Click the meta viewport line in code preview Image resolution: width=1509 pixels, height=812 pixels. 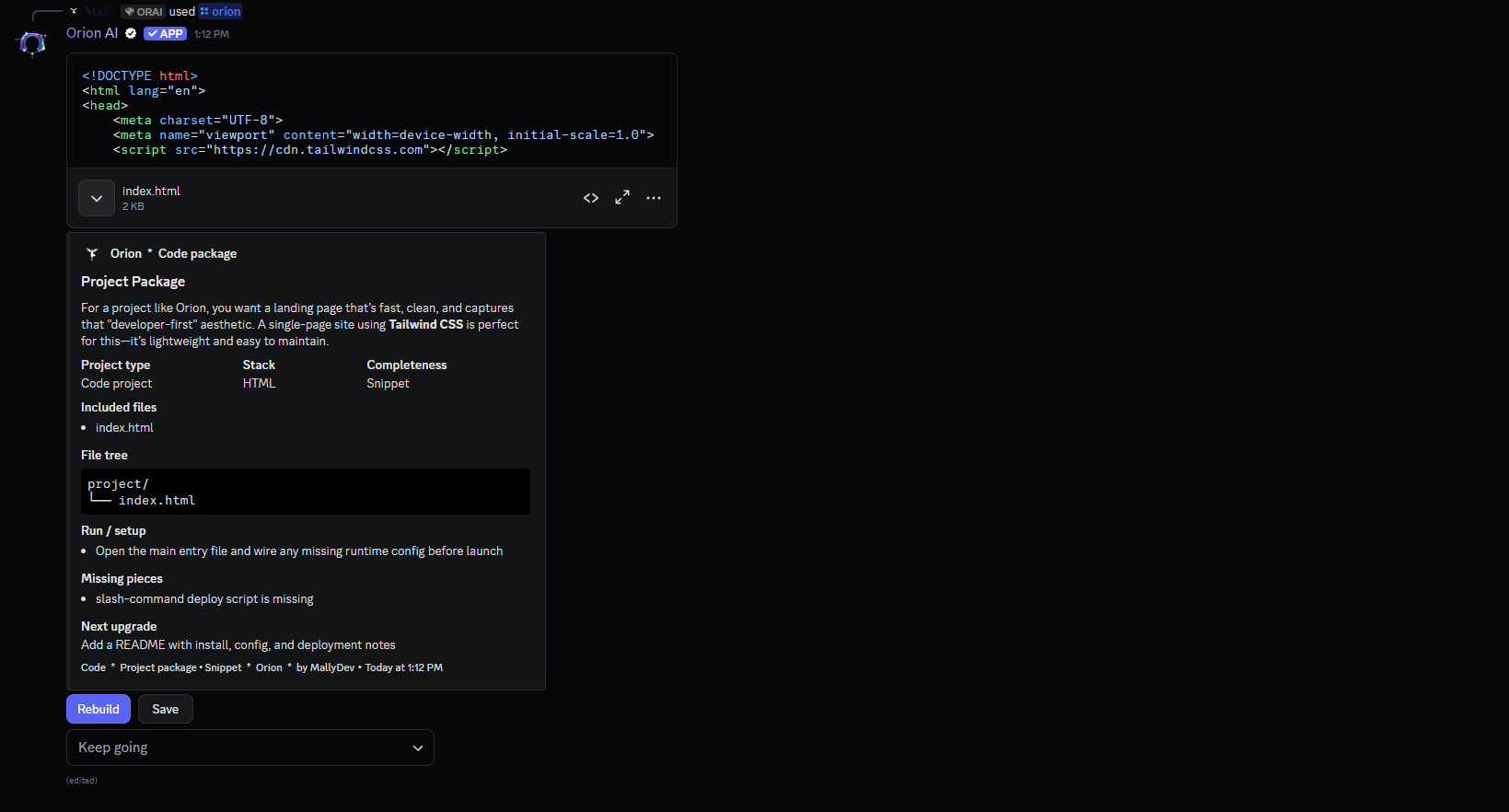click(x=384, y=134)
